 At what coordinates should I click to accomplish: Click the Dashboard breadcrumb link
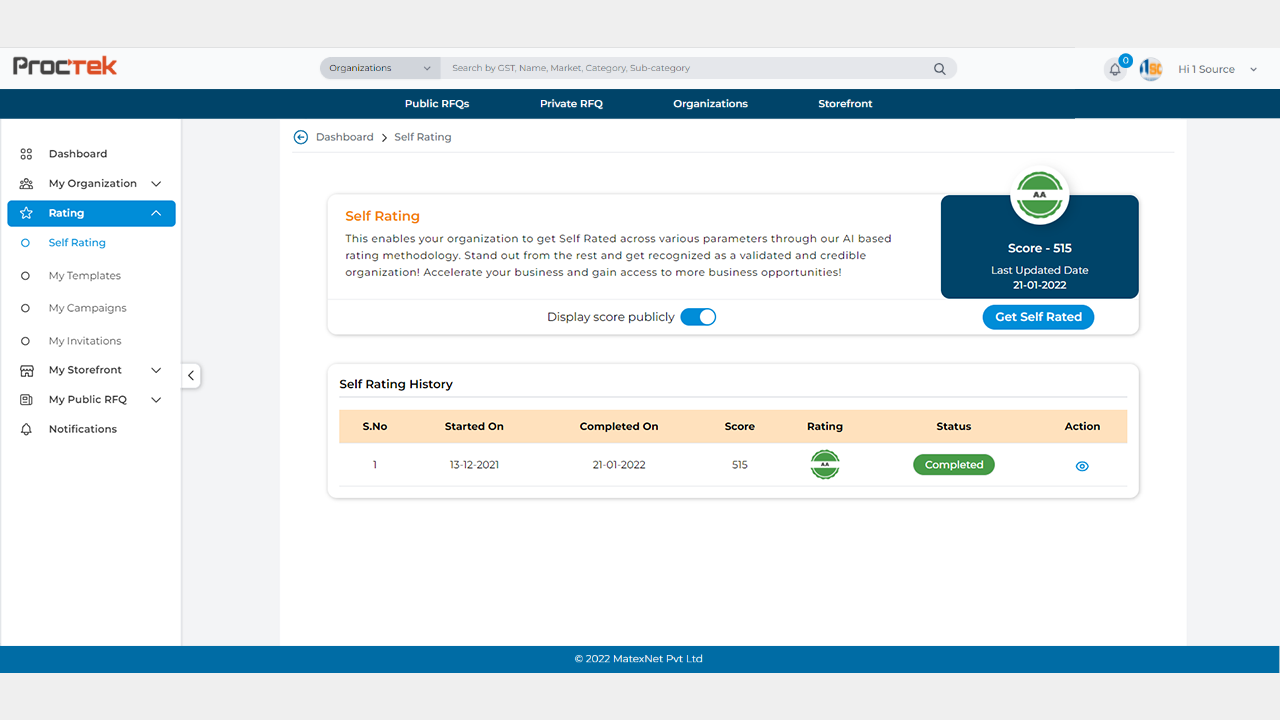pyautogui.click(x=344, y=137)
